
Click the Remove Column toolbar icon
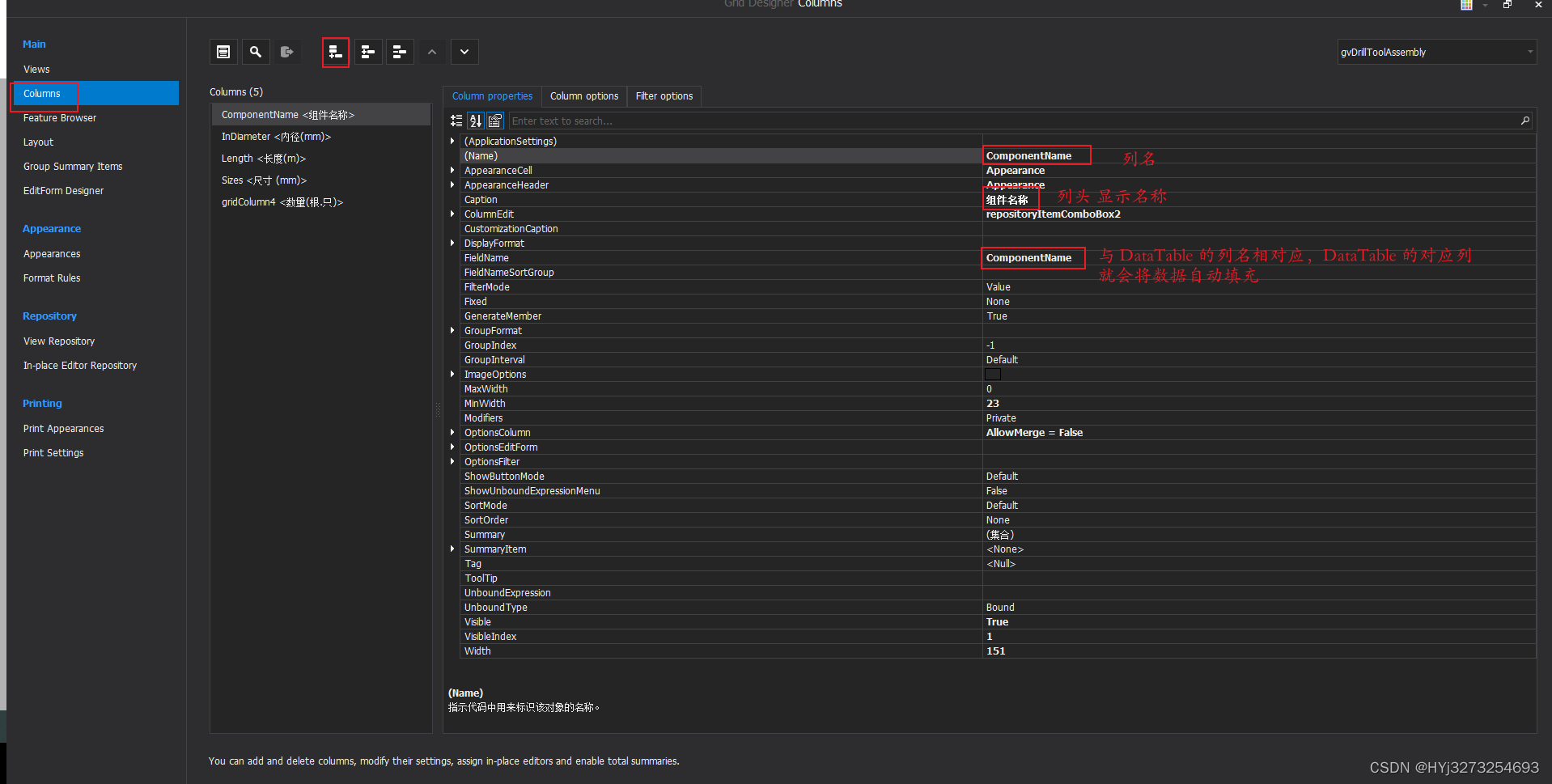pyautogui.click(x=399, y=51)
